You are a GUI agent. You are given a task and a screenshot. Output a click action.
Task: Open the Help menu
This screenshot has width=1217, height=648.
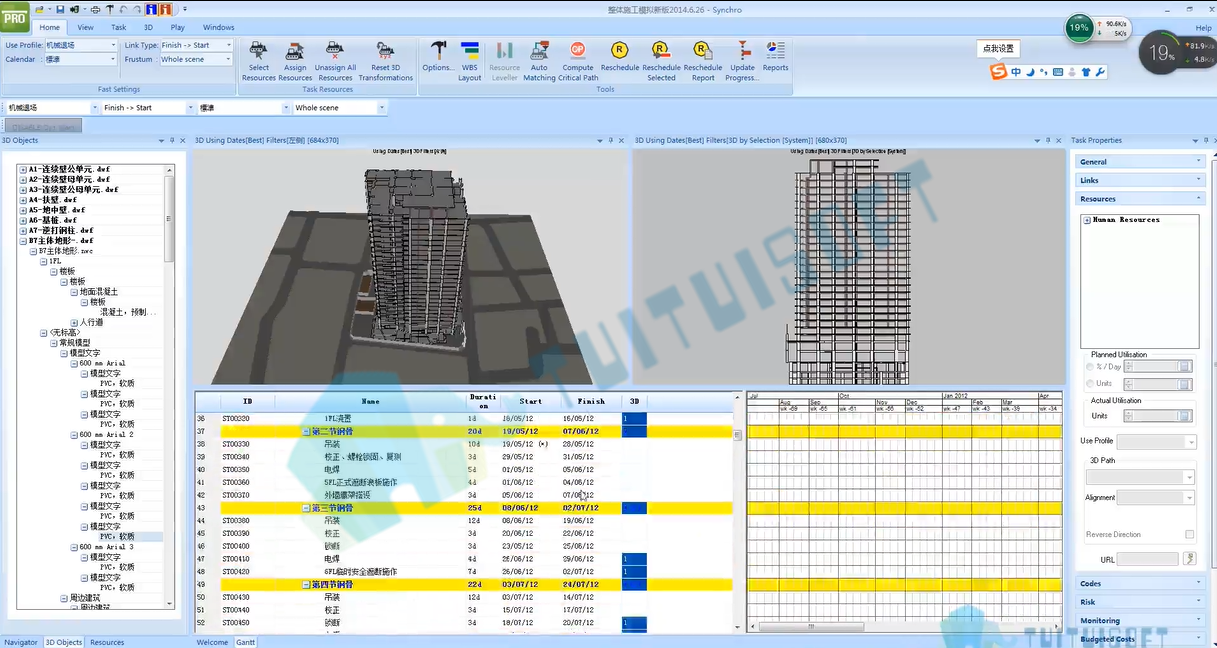1203,28
